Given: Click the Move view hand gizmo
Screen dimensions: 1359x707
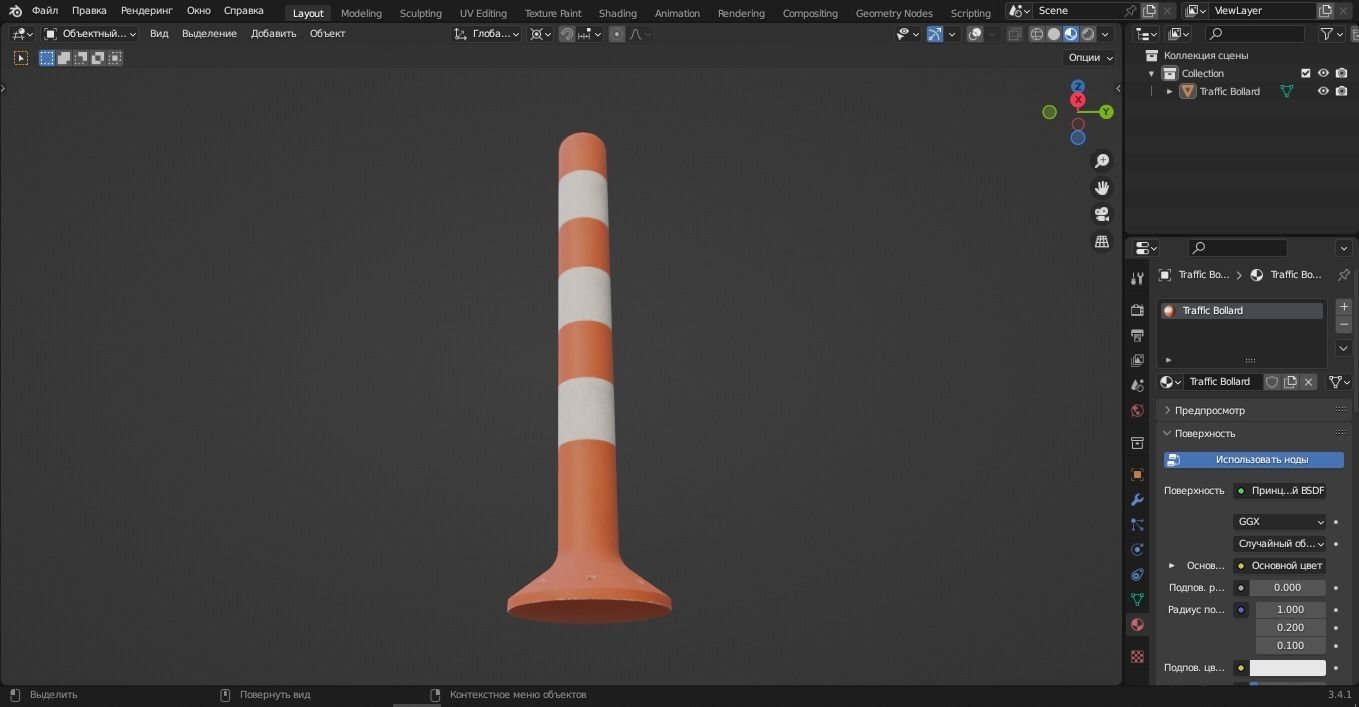Looking at the screenshot, I should pyautogui.click(x=1102, y=188).
